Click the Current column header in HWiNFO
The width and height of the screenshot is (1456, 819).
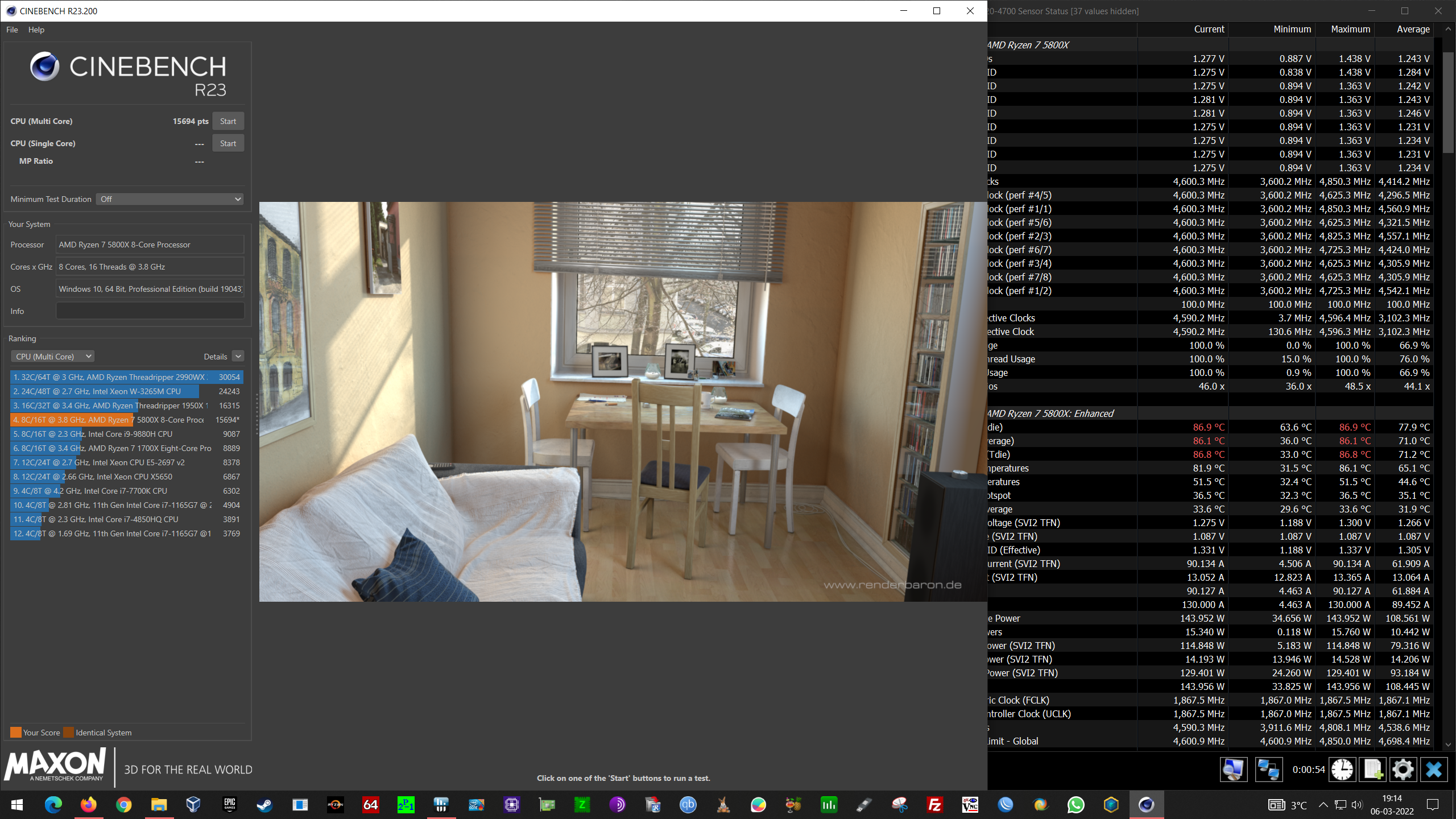1183,29
